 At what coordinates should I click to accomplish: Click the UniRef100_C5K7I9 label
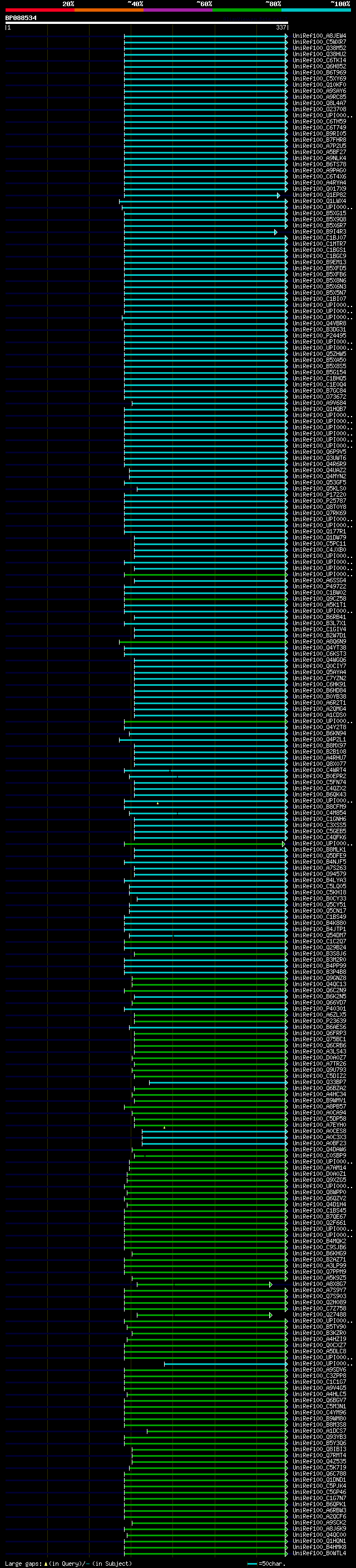319,1467
